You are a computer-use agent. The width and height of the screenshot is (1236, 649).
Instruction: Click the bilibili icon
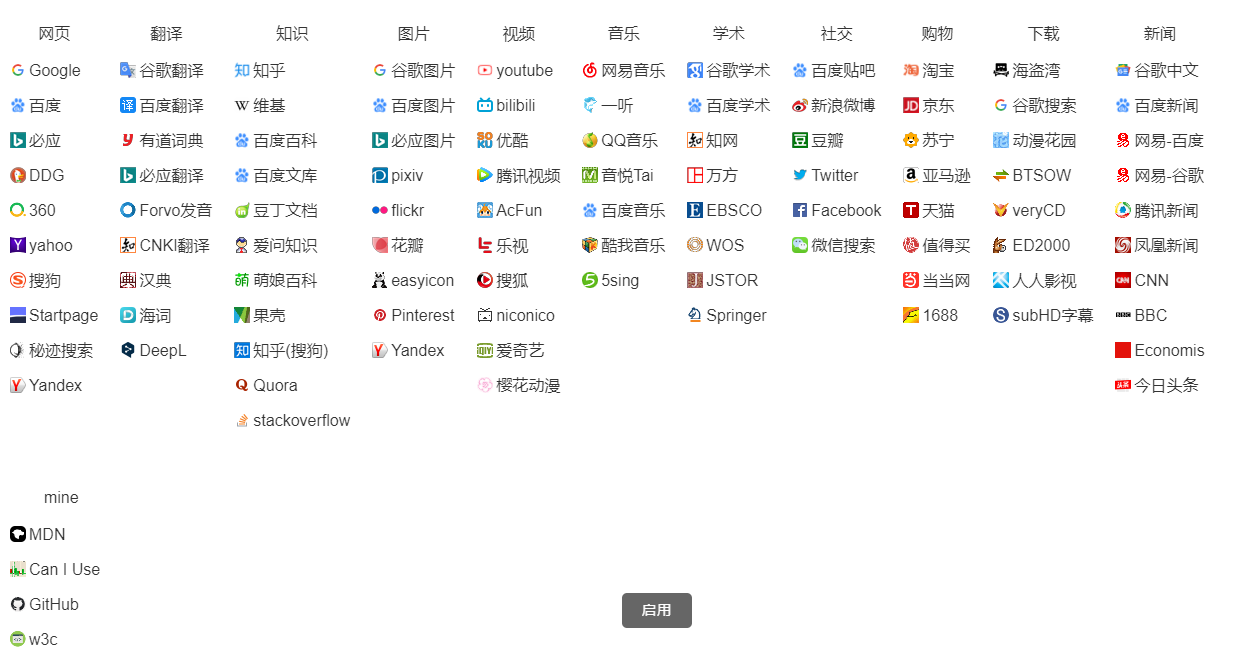pyautogui.click(x=485, y=106)
